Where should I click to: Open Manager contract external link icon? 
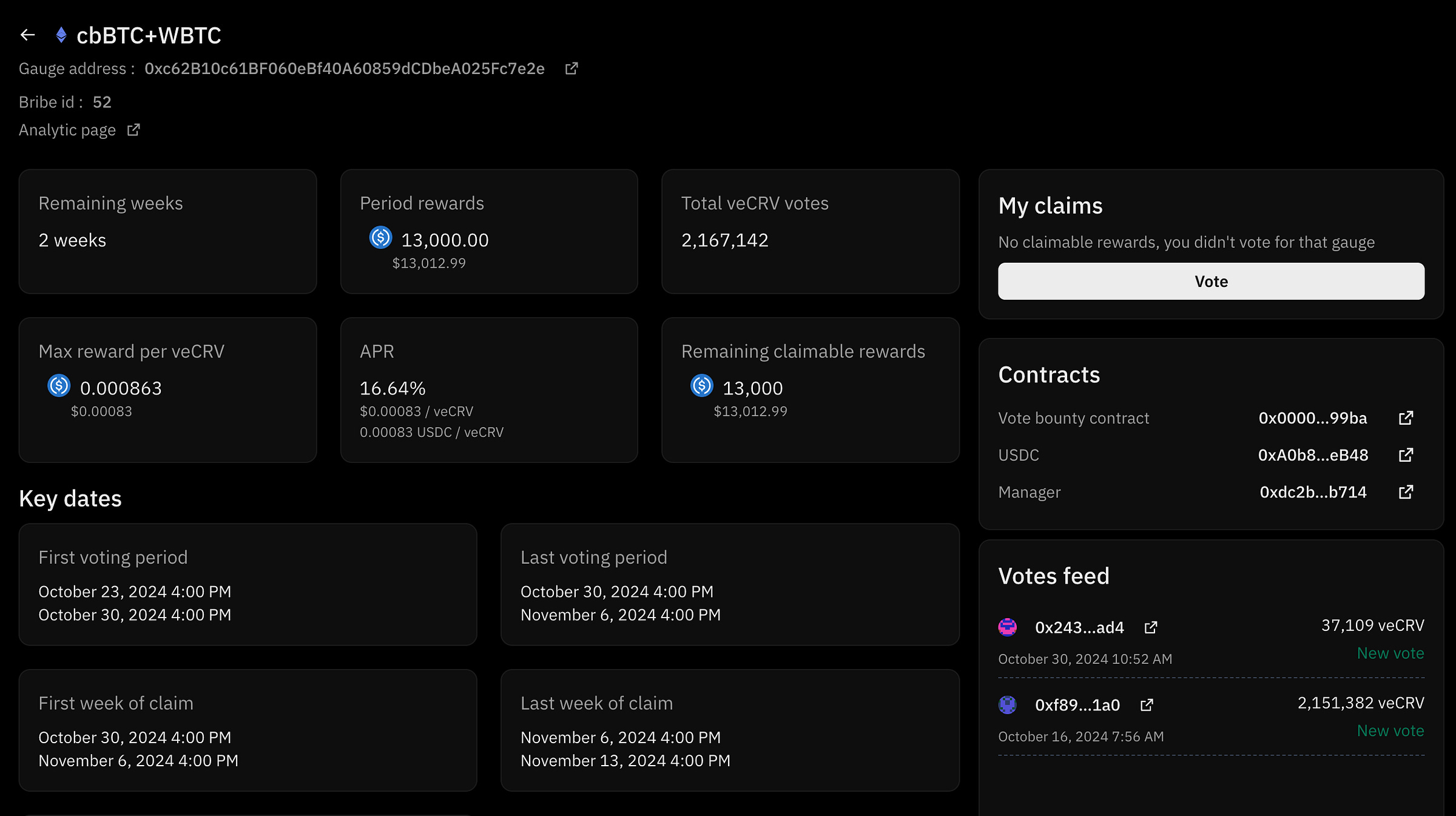1406,492
